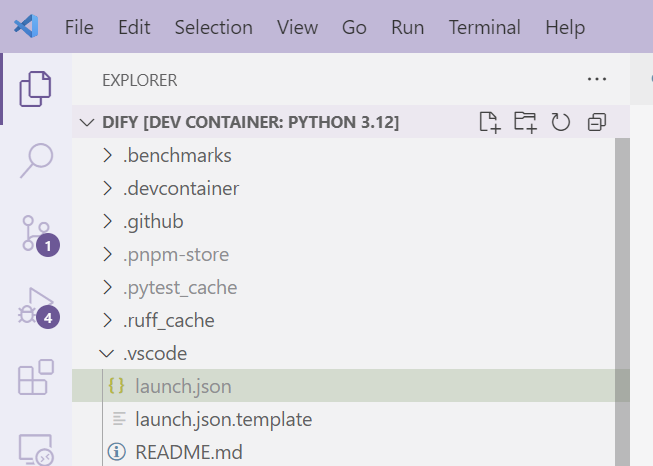Open the Explorer view icon

pyautogui.click(x=35, y=89)
